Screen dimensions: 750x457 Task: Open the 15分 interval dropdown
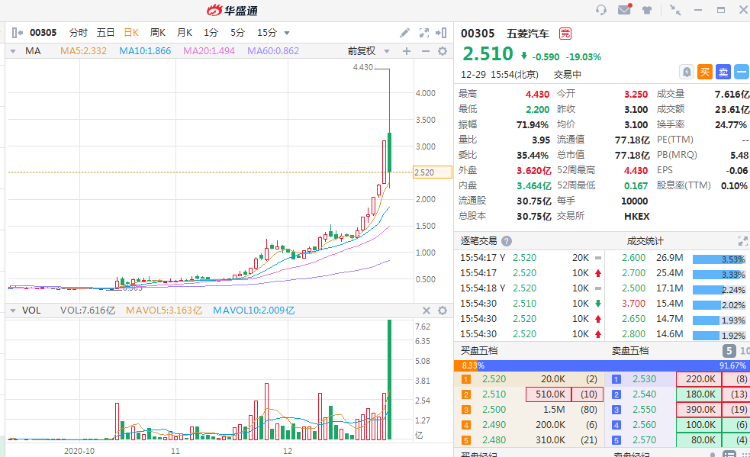pos(287,33)
